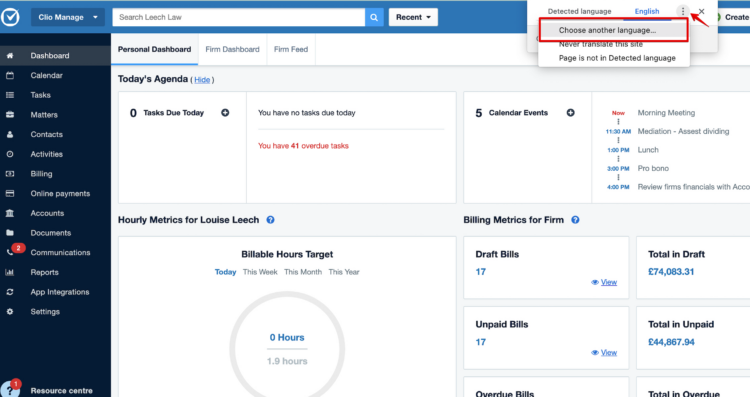Open the Review firms financials event
Viewport: 750px width, 397px height.
click(694, 187)
